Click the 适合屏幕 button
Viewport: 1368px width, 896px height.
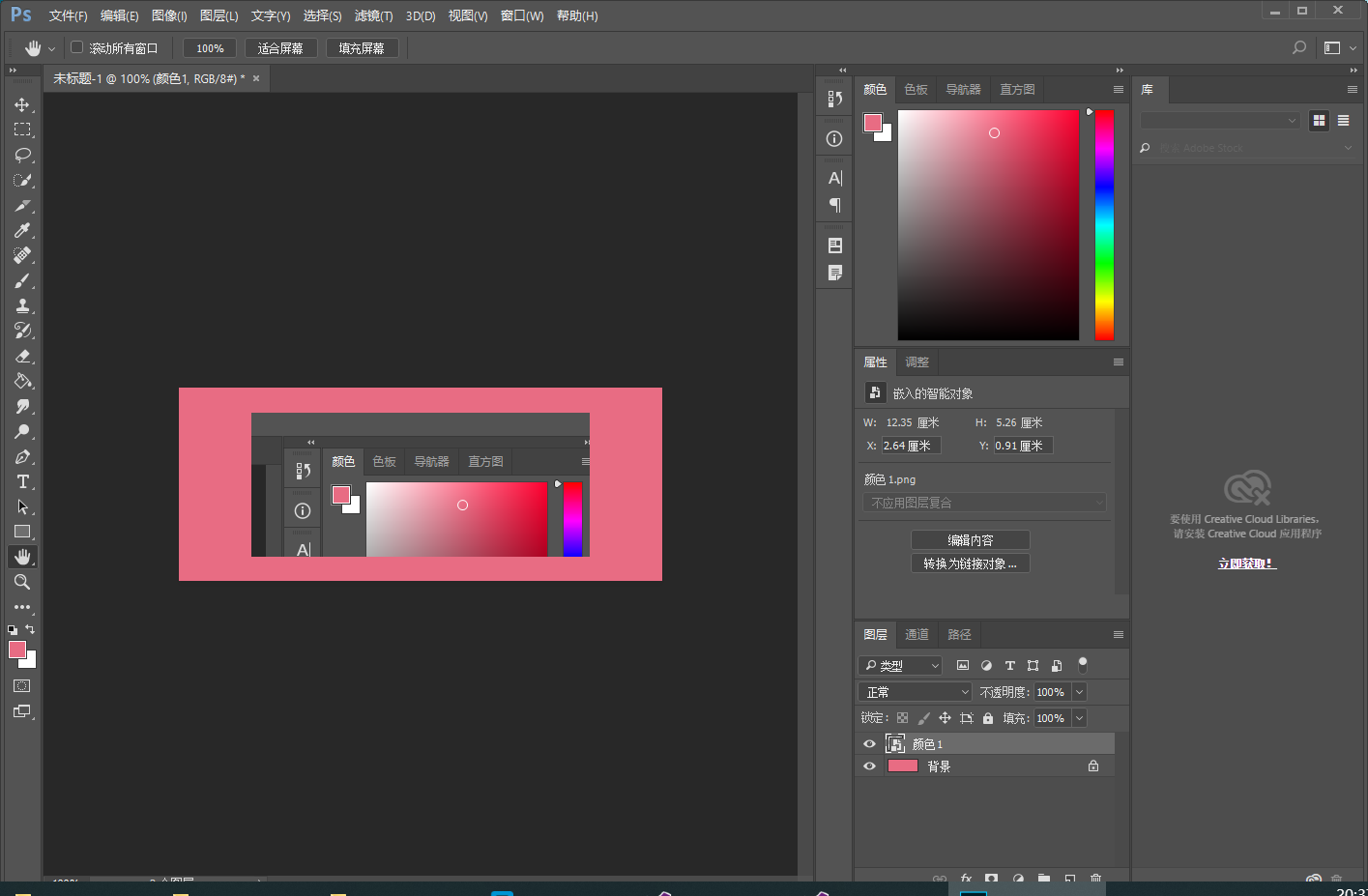(280, 48)
